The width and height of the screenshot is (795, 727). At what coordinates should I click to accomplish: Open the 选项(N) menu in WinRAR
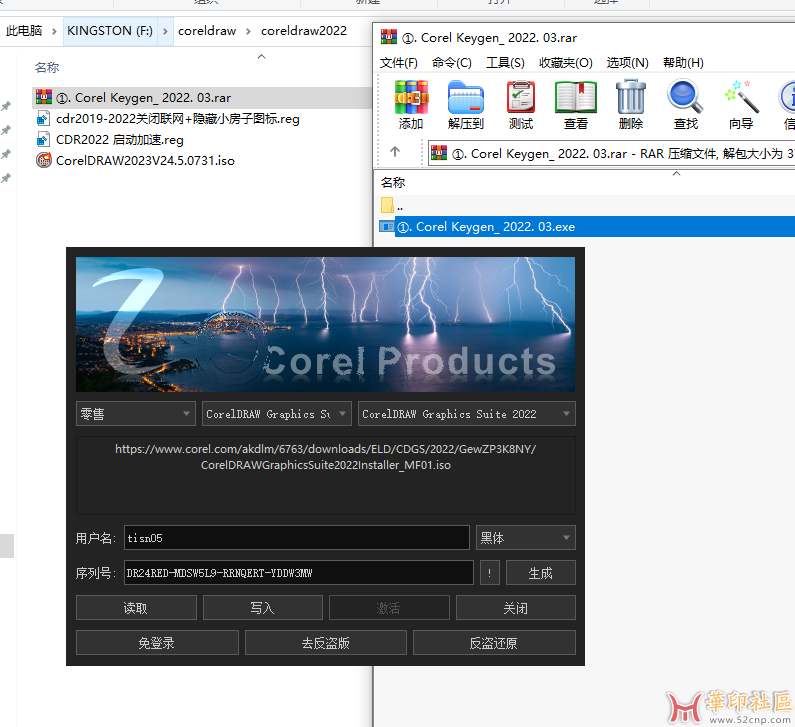tap(628, 62)
